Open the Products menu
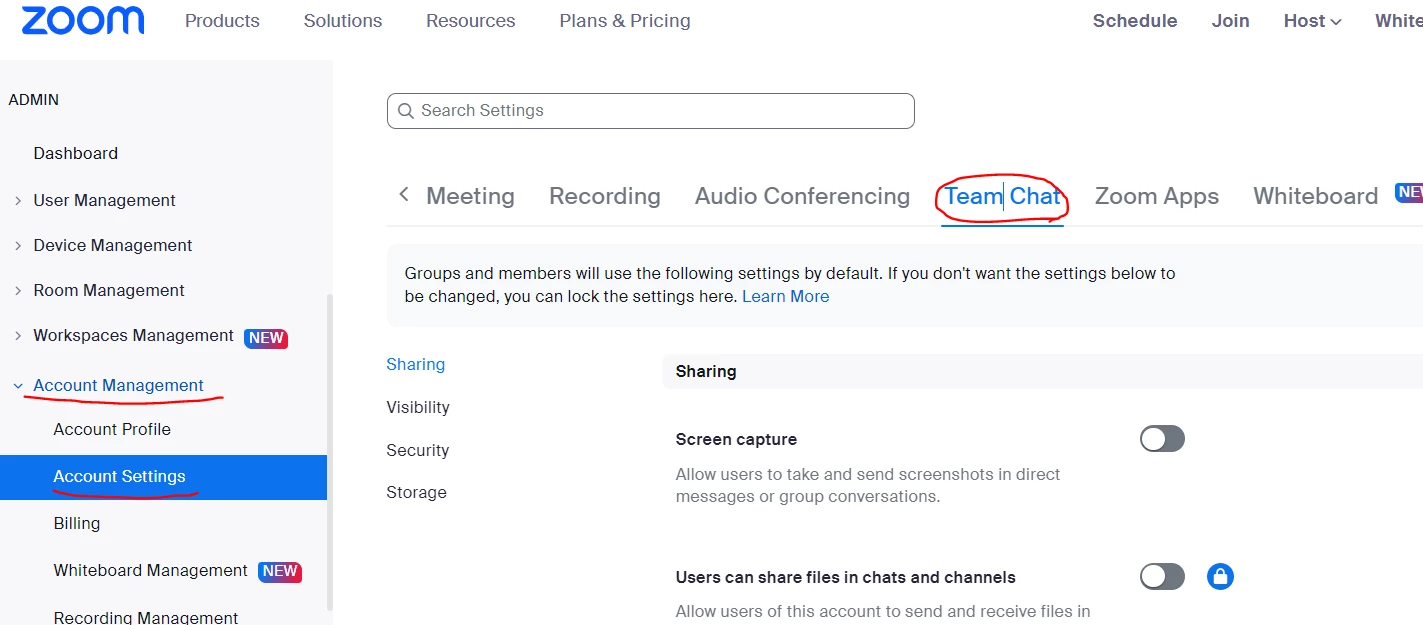1423x625 pixels. pos(222,21)
